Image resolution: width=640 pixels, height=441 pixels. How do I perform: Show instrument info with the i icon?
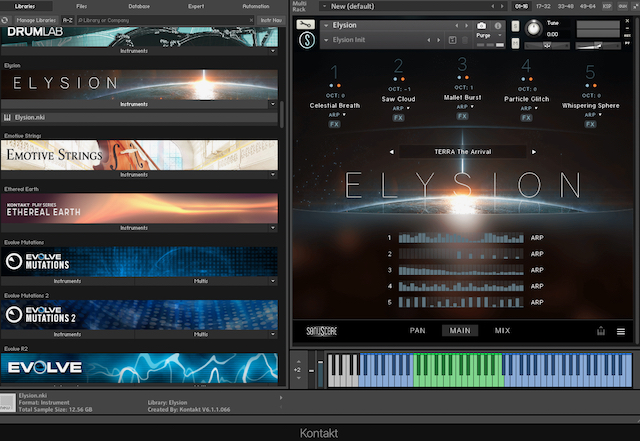coord(498,26)
